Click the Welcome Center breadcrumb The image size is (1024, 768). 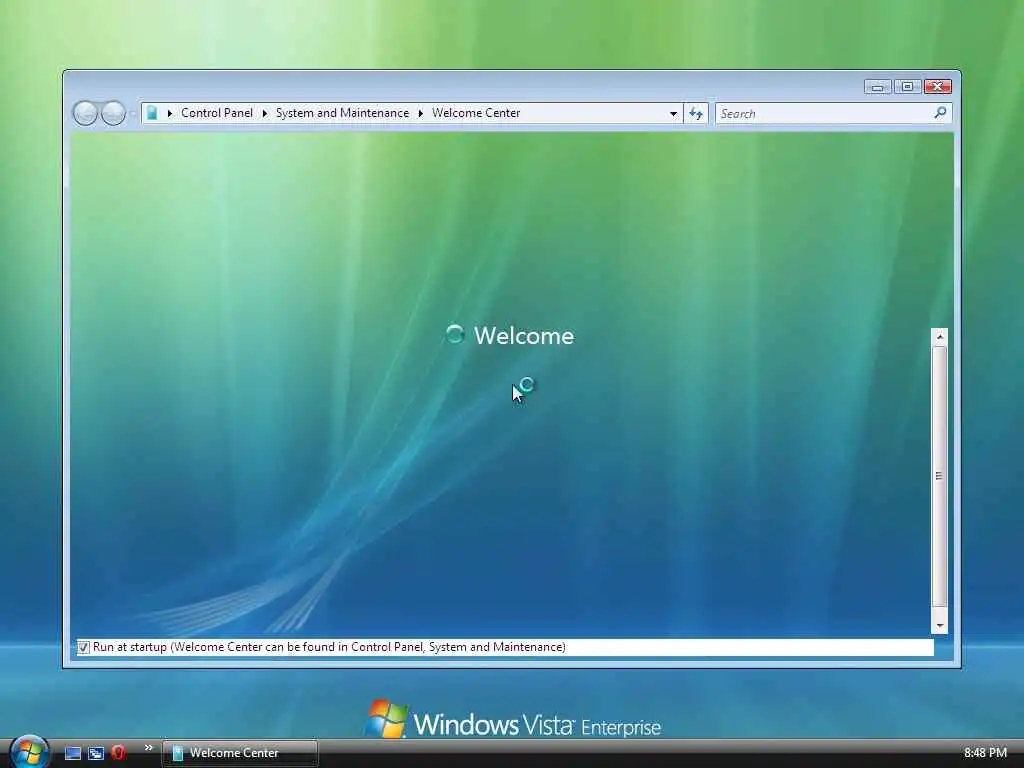point(476,113)
